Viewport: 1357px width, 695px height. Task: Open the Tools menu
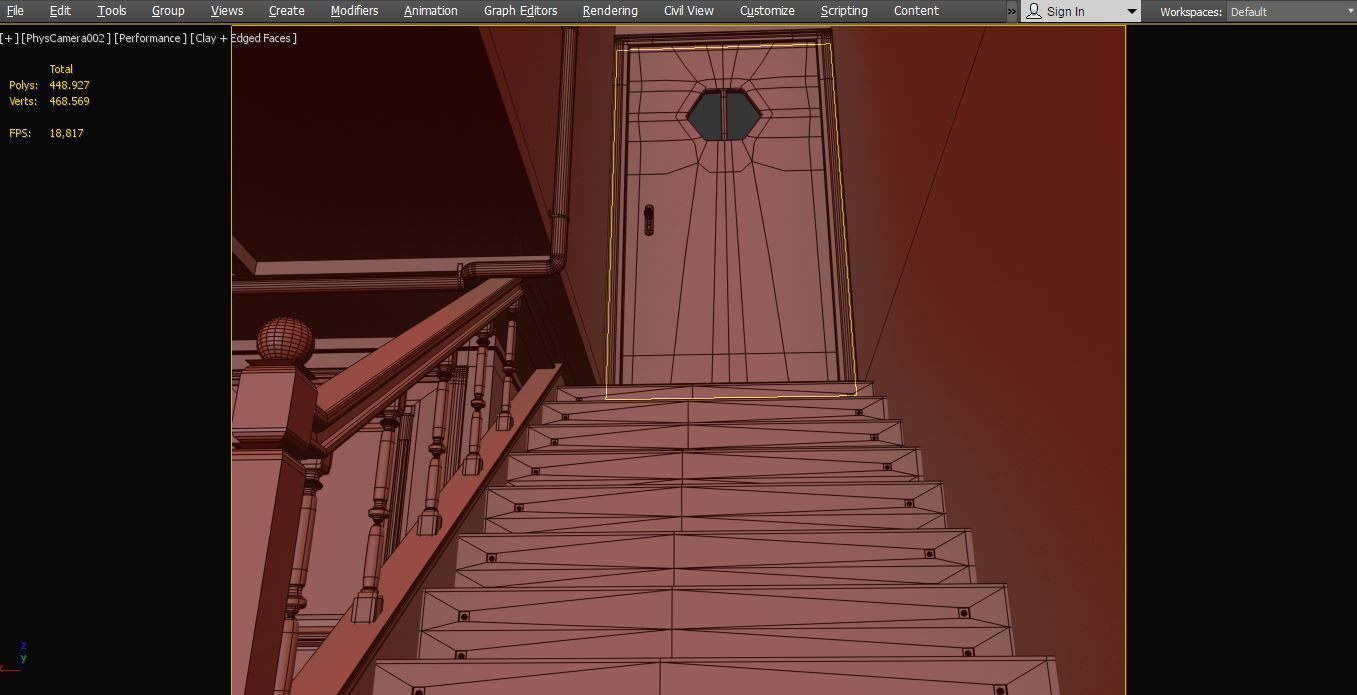(111, 11)
